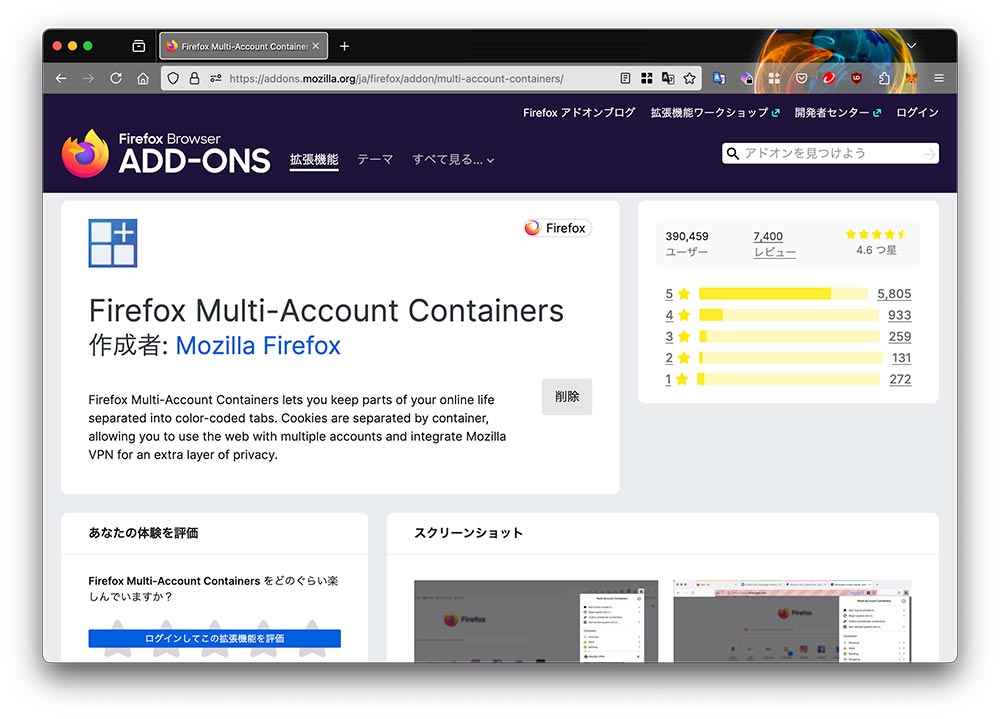Filter reviews by the 5-star bar
Screen dimensions: 1000x719
click(x=783, y=293)
